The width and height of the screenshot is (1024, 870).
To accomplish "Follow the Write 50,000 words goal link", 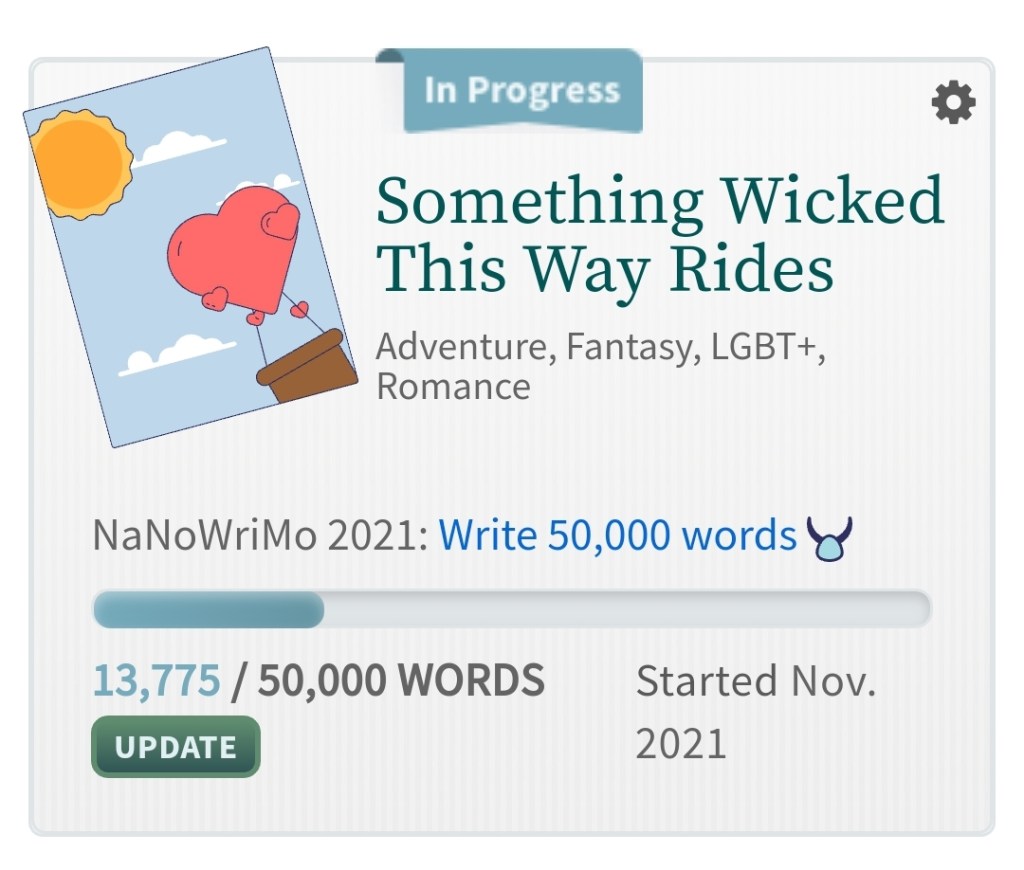I will pyautogui.click(x=617, y=537).
